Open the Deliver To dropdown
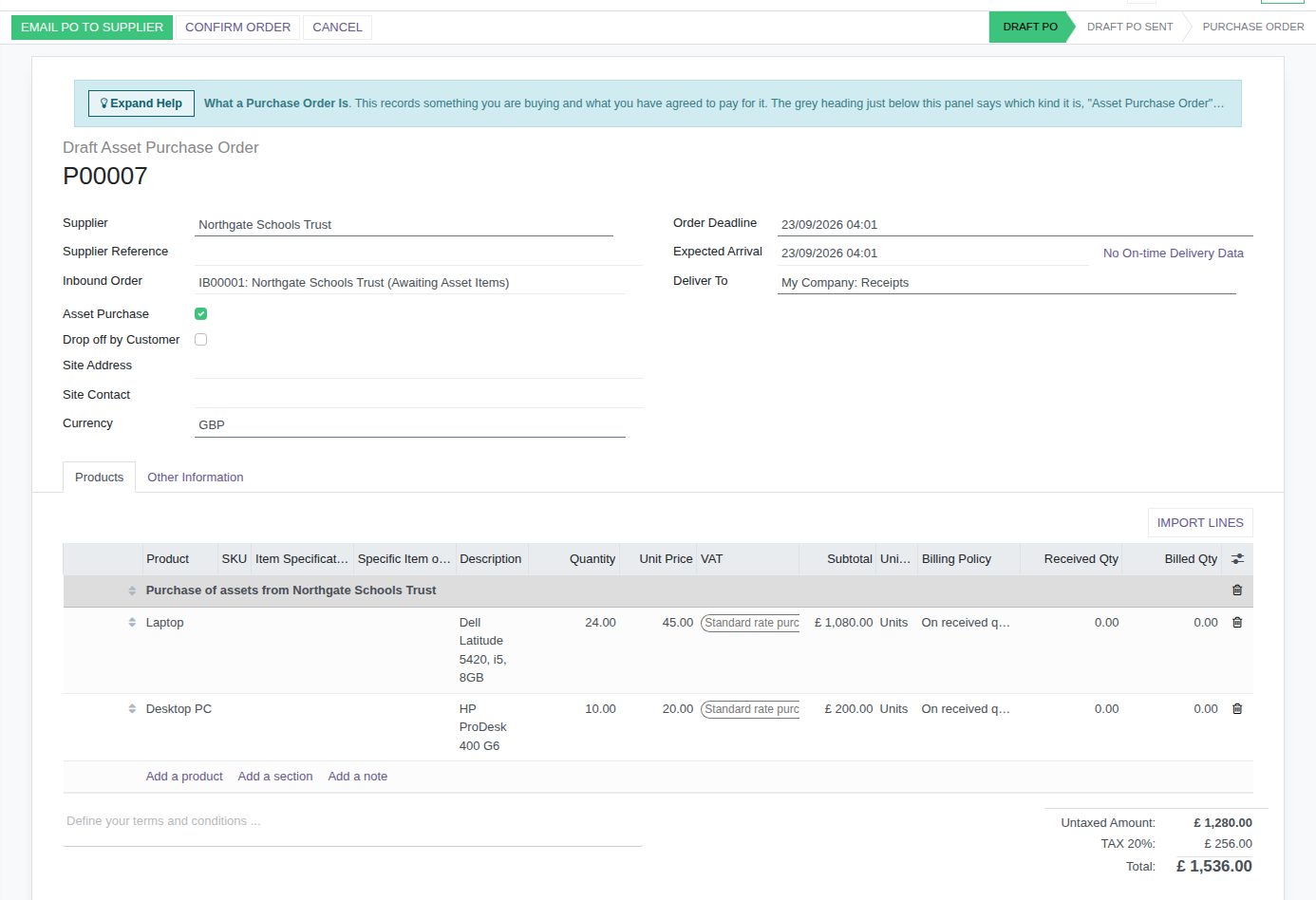This screenshot has width=1316, height=900. [1006, 283]
